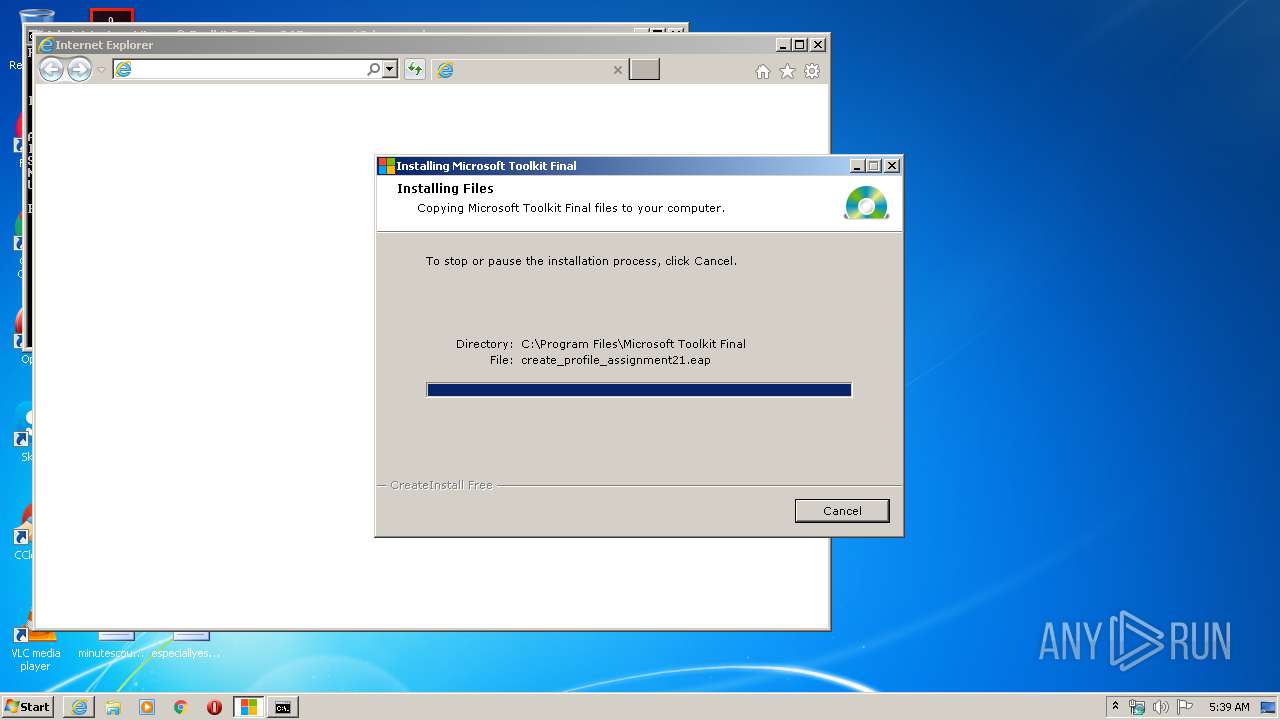The width and height of the screenshot is (1280, 720).
Task: Click Cancel in the Toolkit installer
Action: tap(842, 511)
